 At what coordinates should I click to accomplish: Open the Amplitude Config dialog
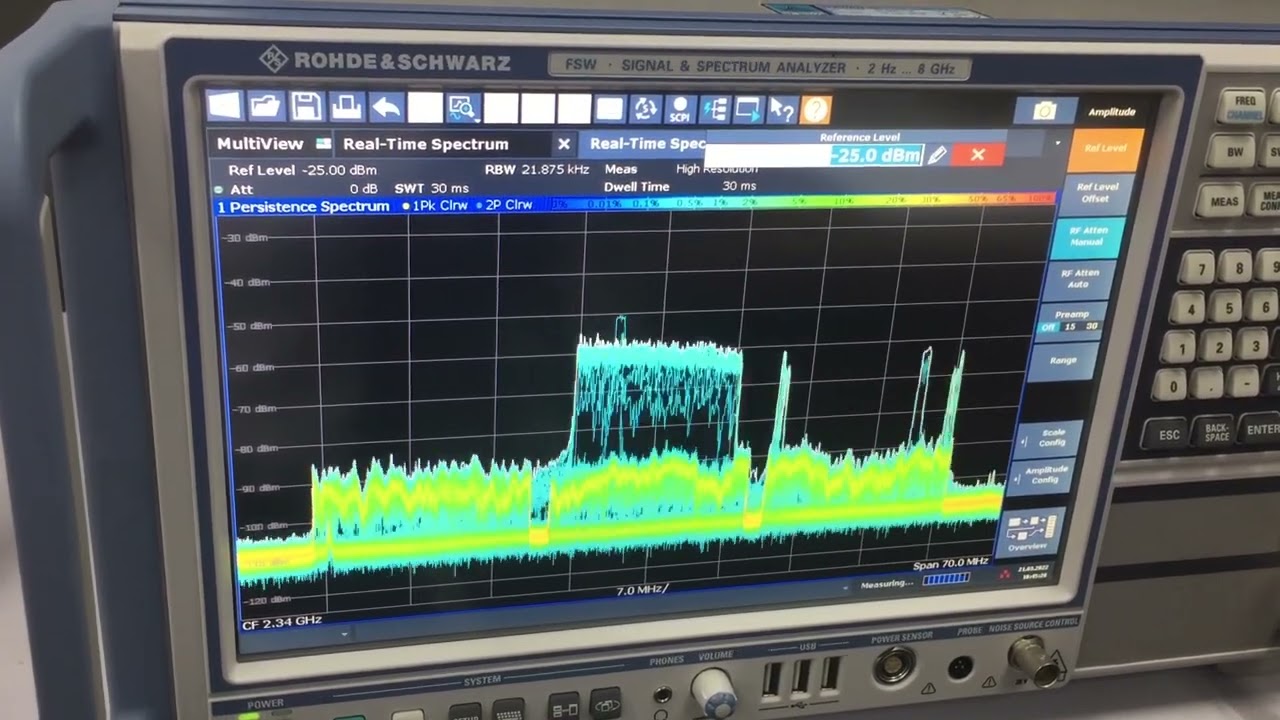coord(1043,475)
